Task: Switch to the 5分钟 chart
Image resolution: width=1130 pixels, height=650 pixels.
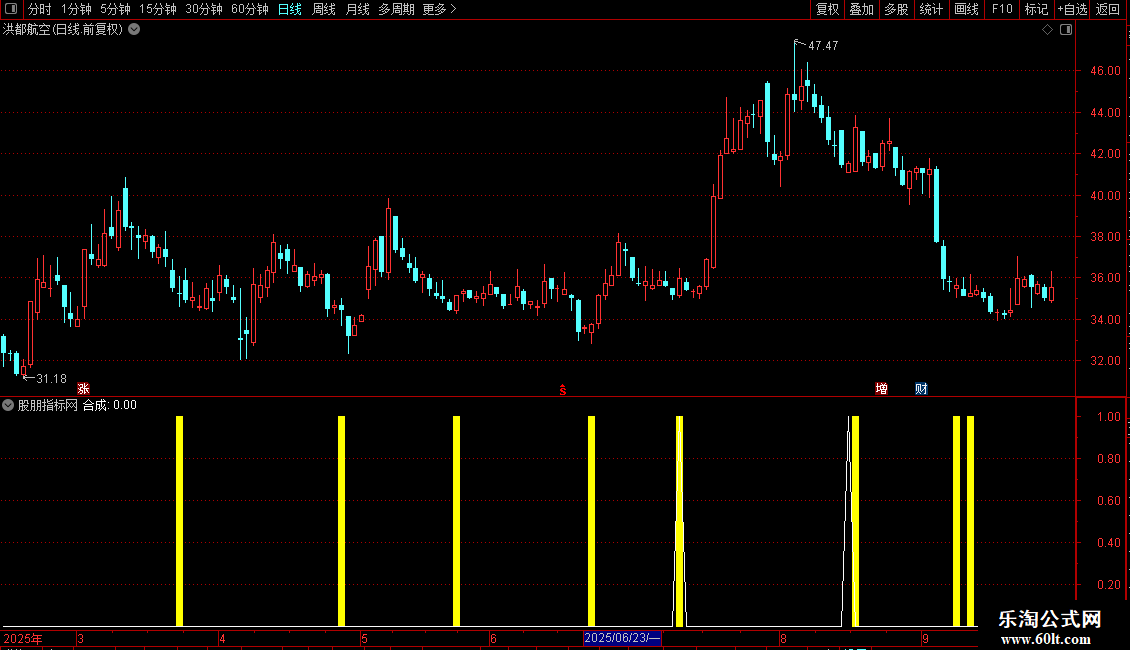Action: (115, 9)
